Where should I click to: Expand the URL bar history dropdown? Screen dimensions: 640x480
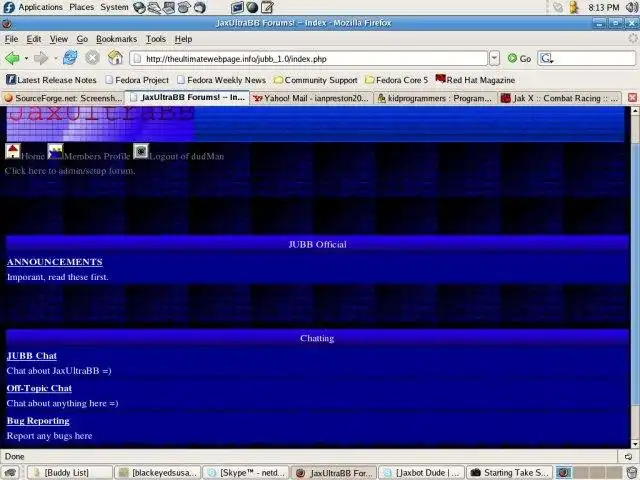coord(494,58)
